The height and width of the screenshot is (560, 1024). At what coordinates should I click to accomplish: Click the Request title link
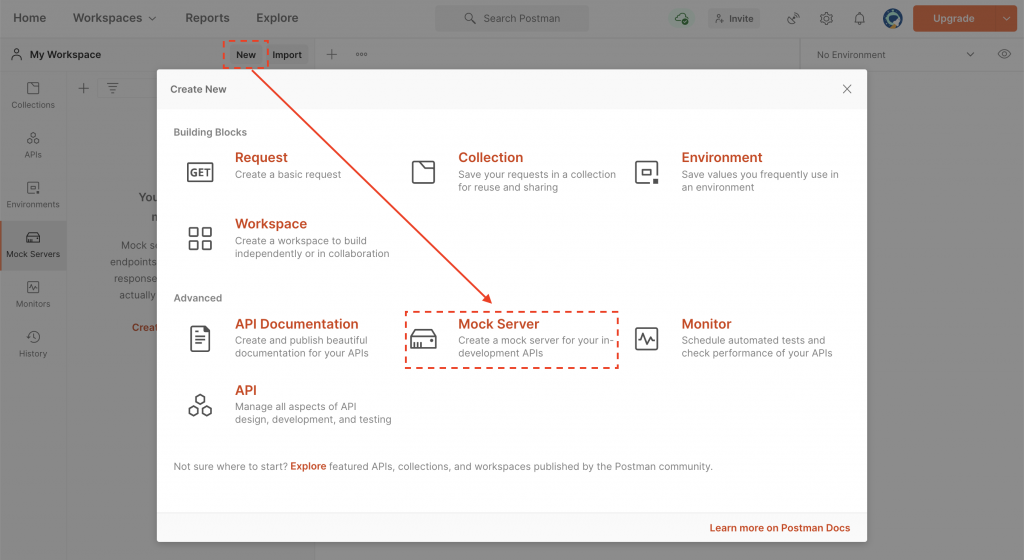click(261, 157)
